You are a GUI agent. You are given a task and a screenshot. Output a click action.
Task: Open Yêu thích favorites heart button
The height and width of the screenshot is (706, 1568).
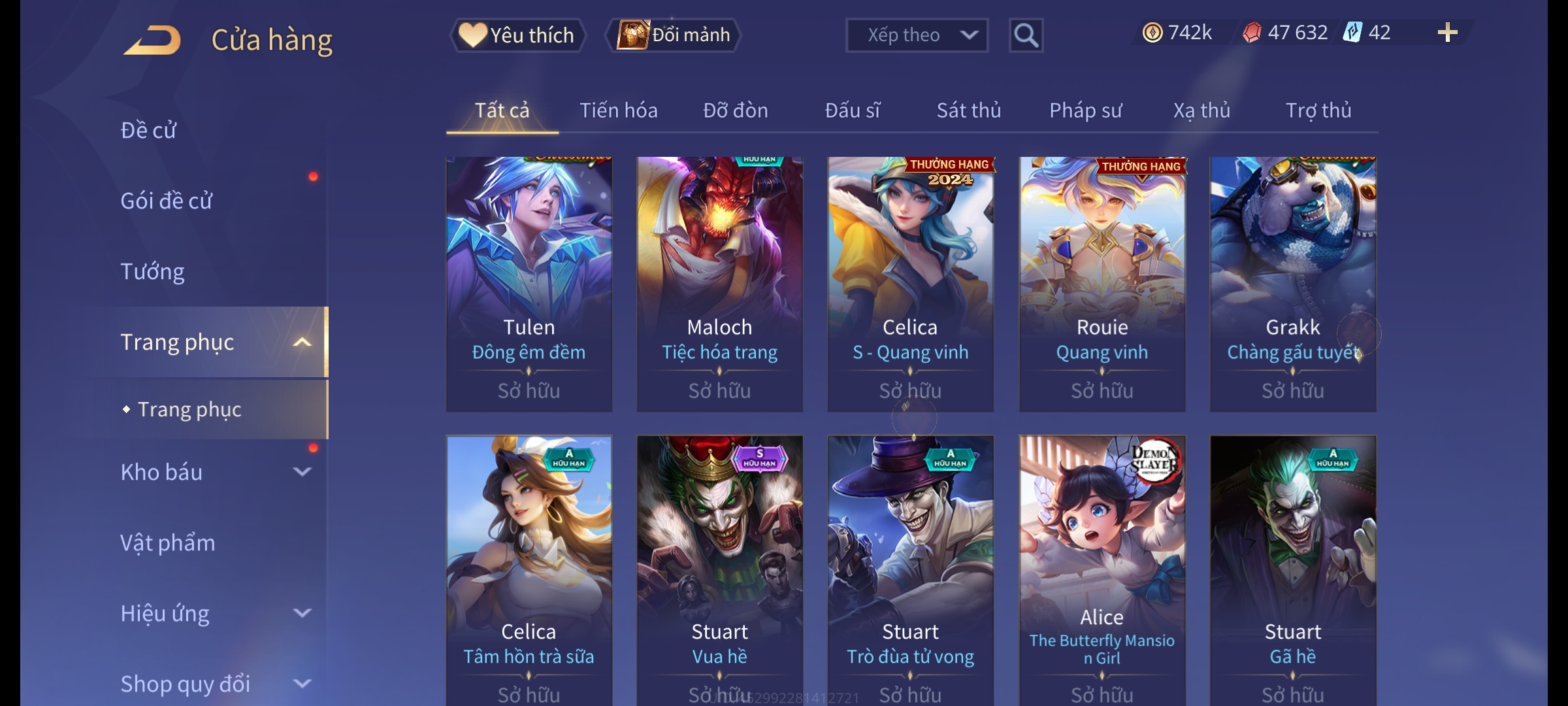pyautogui.click(x=517, y=35)
